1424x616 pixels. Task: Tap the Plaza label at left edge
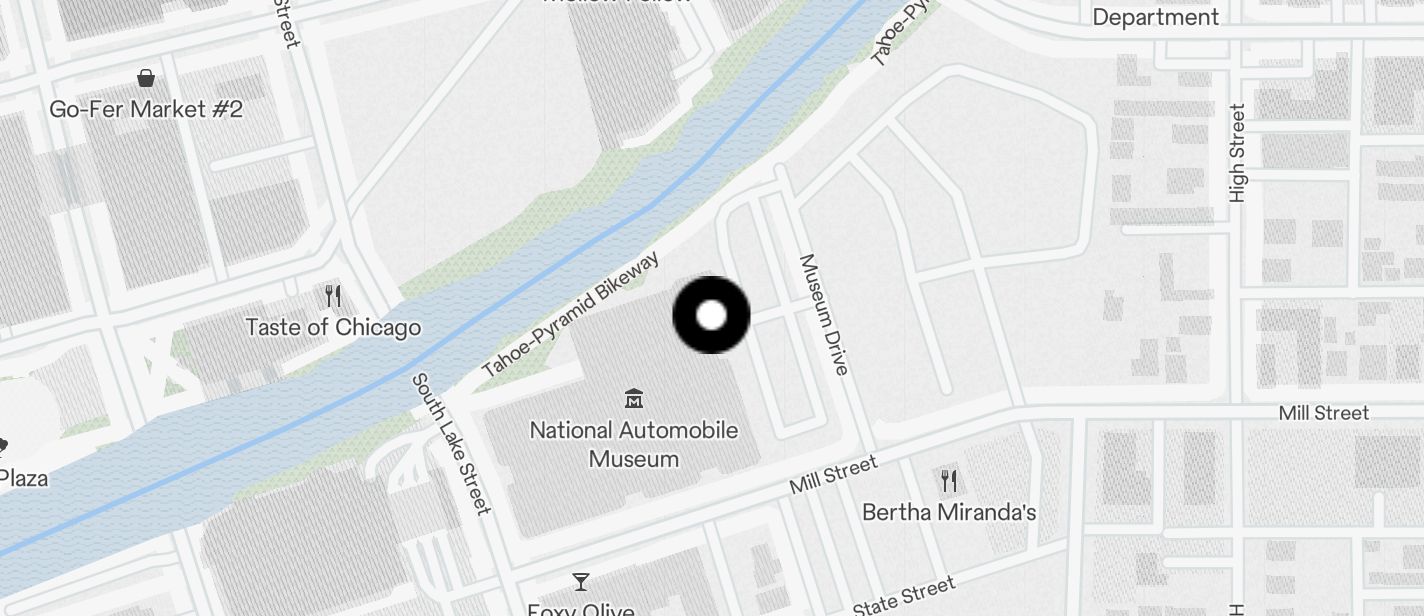click(x=24, y=479)
